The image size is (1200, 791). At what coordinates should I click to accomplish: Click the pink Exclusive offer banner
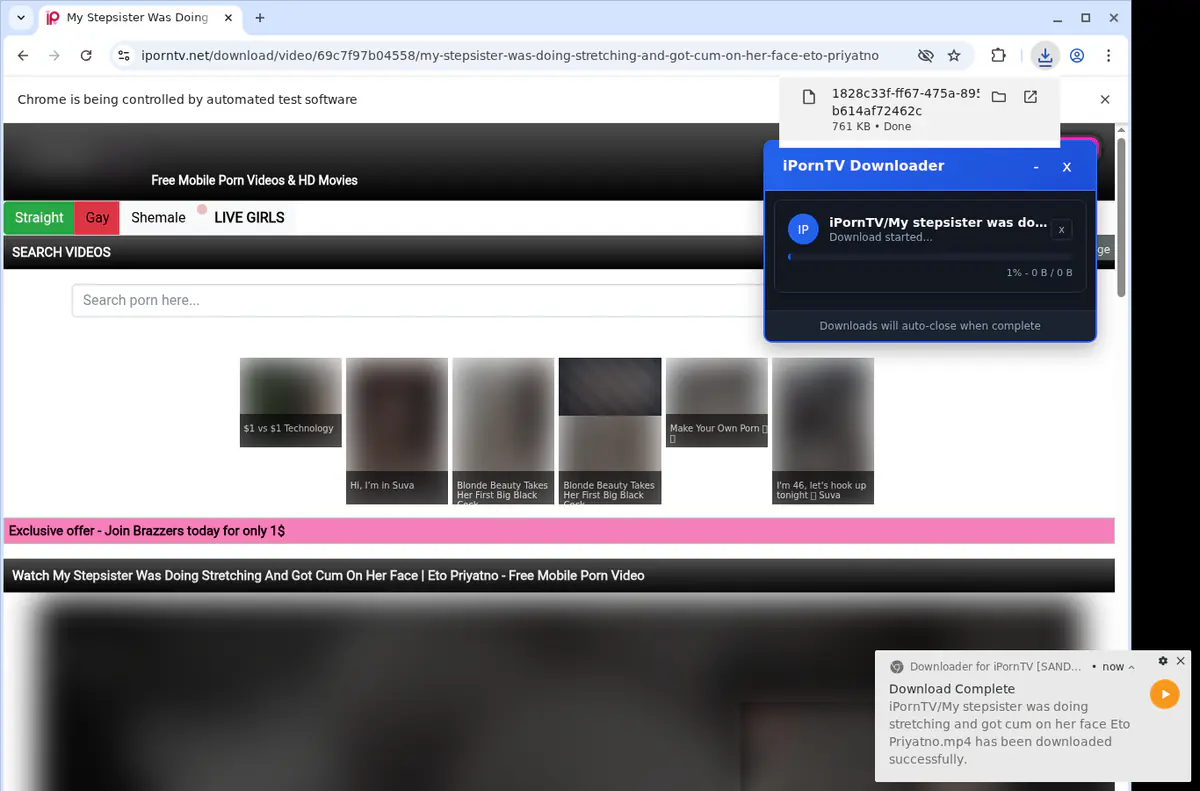click(x=559, y=531)
